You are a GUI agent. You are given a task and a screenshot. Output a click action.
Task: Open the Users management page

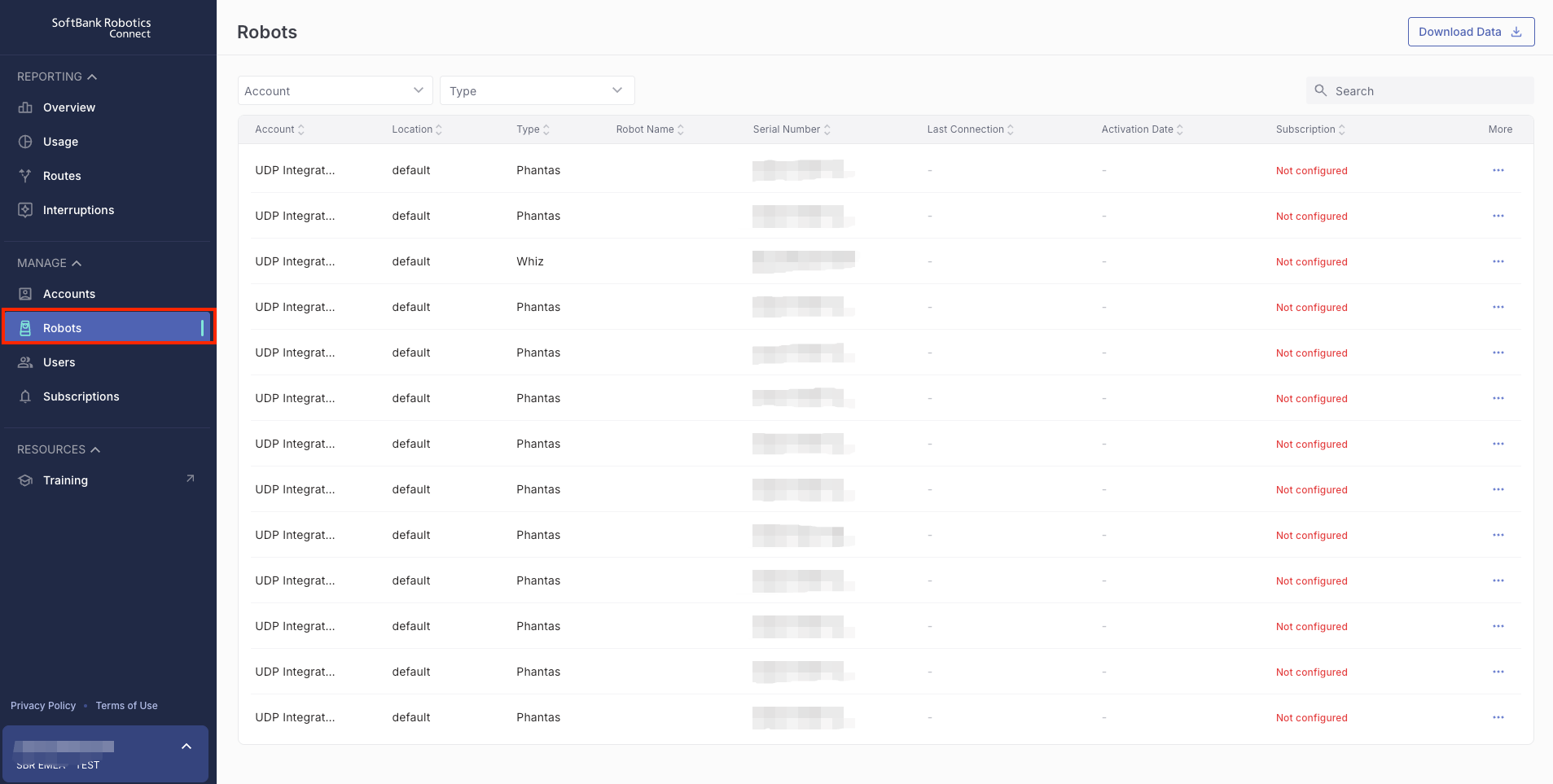click(x=59, y=362)
